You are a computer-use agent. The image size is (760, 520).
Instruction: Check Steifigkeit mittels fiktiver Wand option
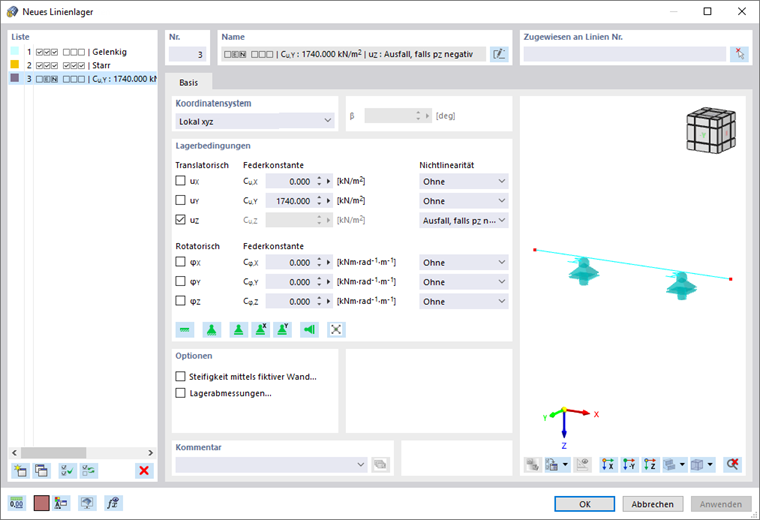180,377
